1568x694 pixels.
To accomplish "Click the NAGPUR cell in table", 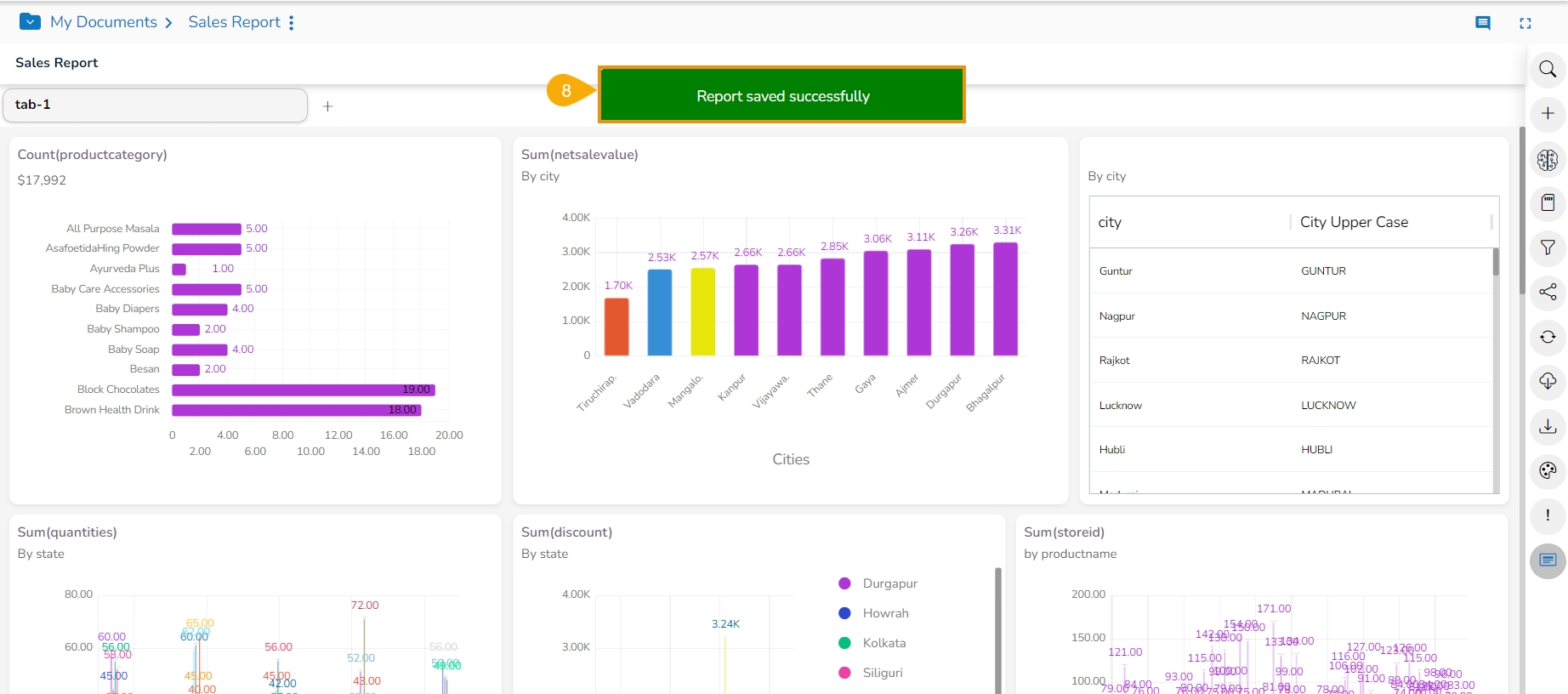I will coord(1323,316).
